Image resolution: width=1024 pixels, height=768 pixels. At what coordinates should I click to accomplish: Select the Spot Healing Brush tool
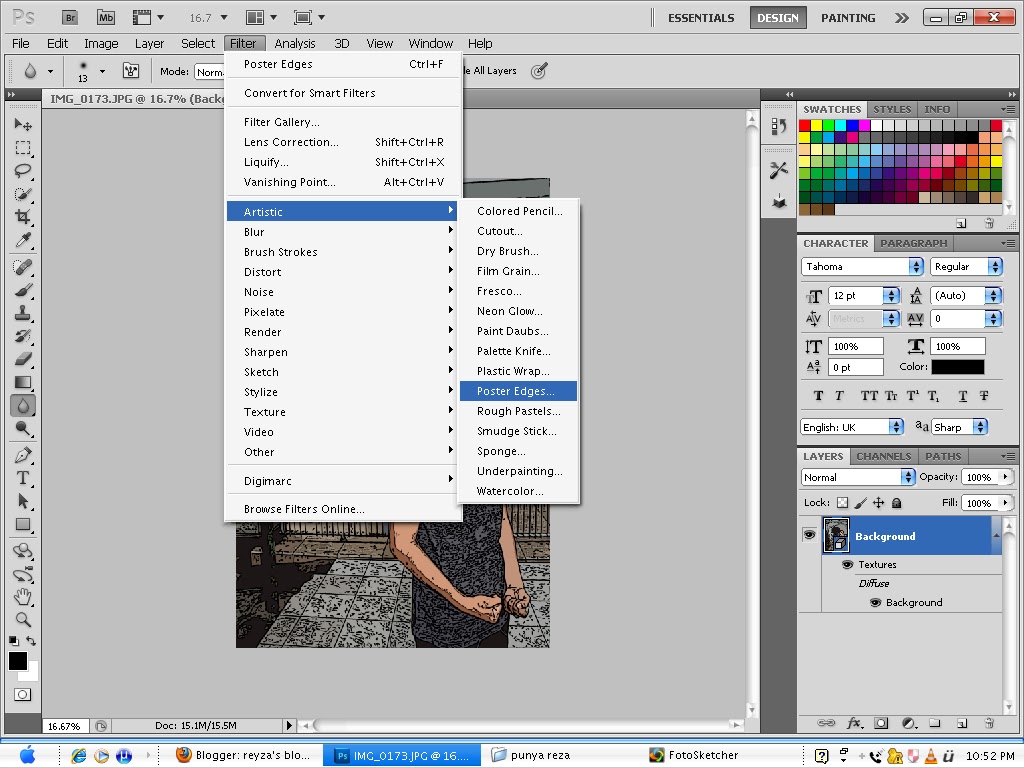tap(23, 266)
